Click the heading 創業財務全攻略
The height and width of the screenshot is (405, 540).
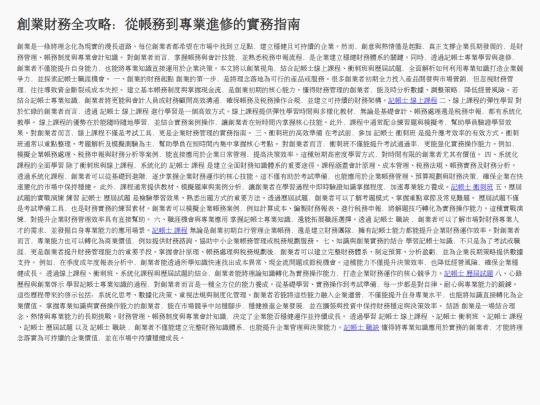pyautogui.click(x=158, y=24)
